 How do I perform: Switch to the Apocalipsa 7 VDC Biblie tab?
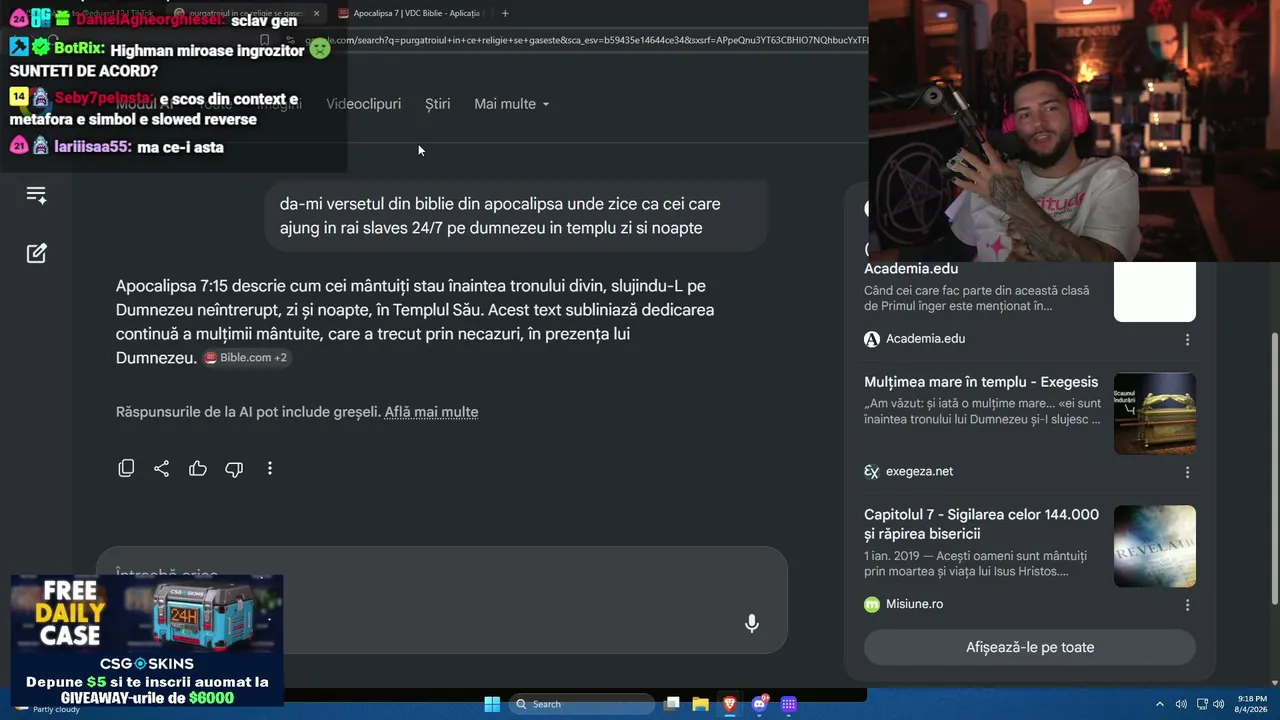click(410, 13)
